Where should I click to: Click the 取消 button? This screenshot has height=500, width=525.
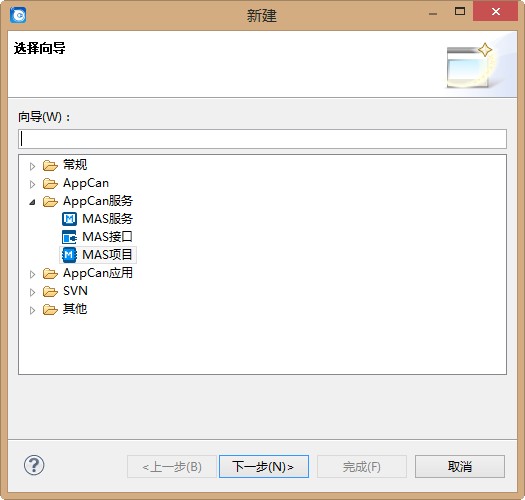coord(460,466)
